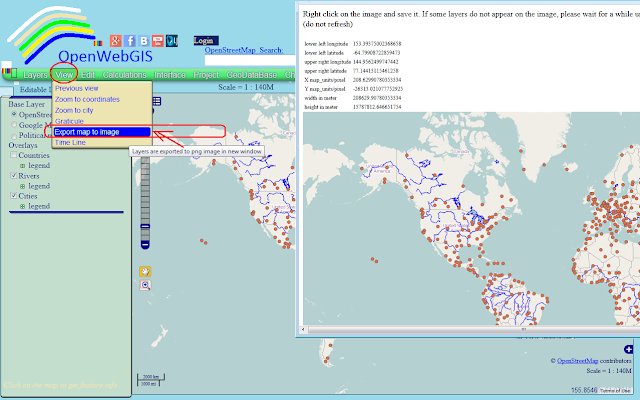Click the blue plus overview map button
This screenshot has width=640, height=400.
click(x=628, y=349)
